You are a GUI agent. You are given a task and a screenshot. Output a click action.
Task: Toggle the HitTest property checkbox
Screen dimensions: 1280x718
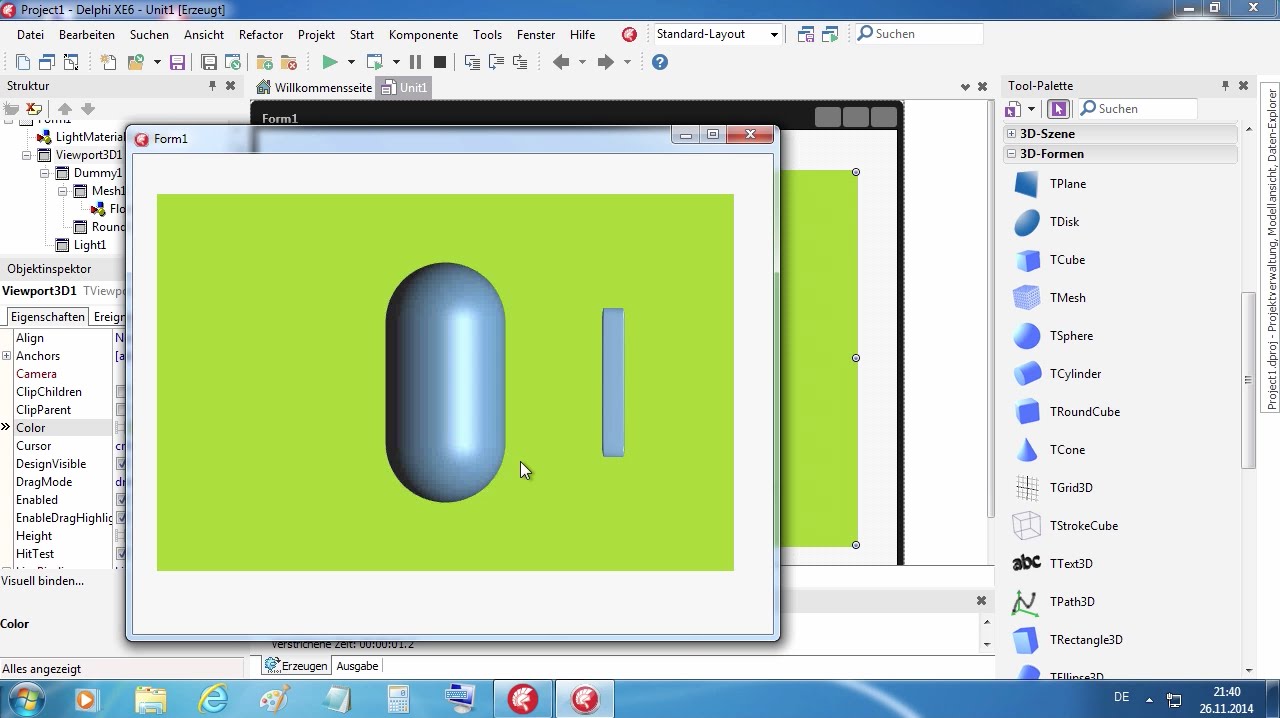click(121, 554)
